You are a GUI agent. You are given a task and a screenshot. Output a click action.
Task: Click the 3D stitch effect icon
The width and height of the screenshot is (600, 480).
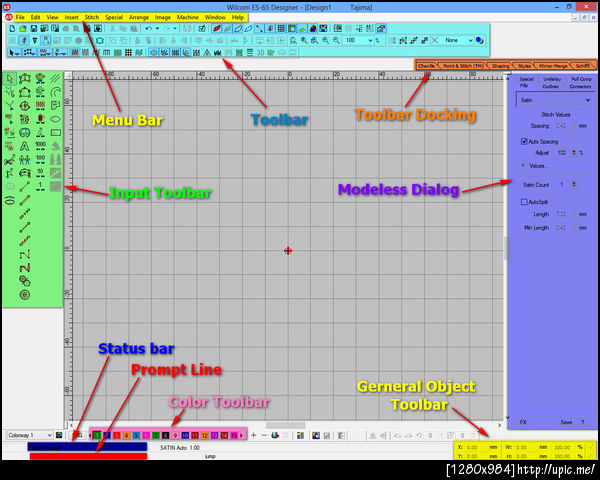[261, 52]
